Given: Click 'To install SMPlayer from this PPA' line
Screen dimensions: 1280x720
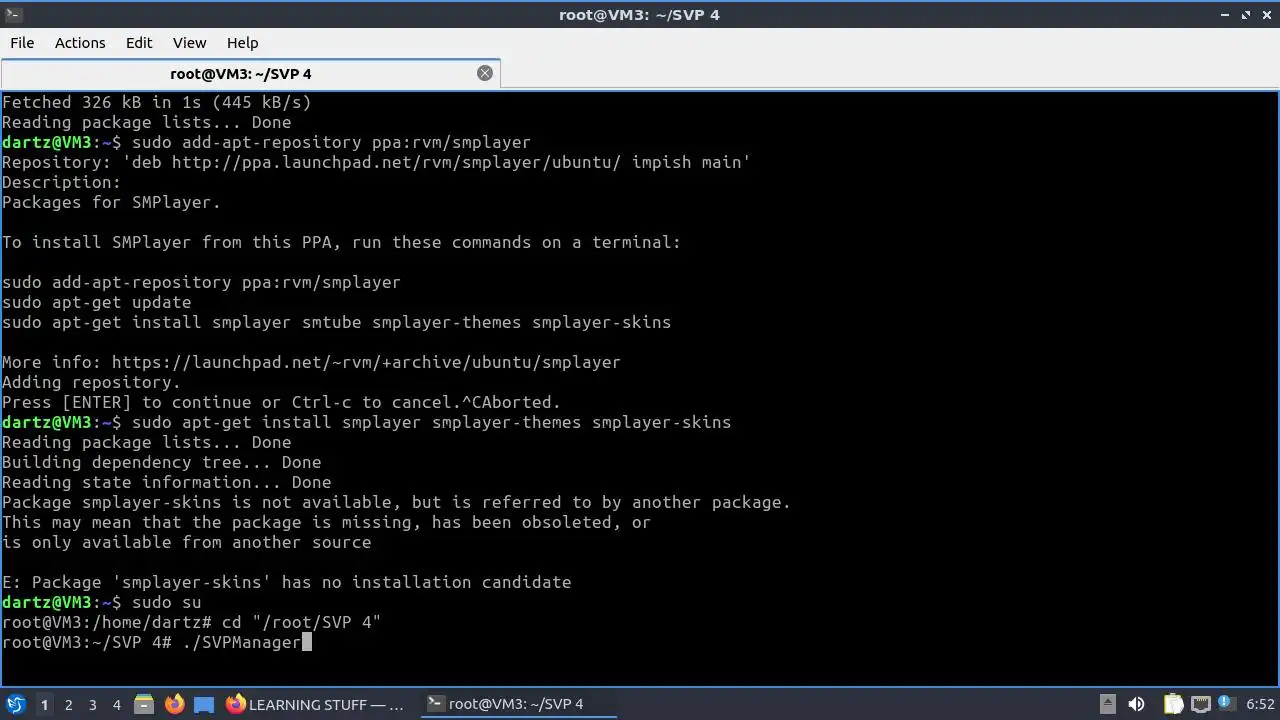Looking at the screenshot, I should [341, 243].
